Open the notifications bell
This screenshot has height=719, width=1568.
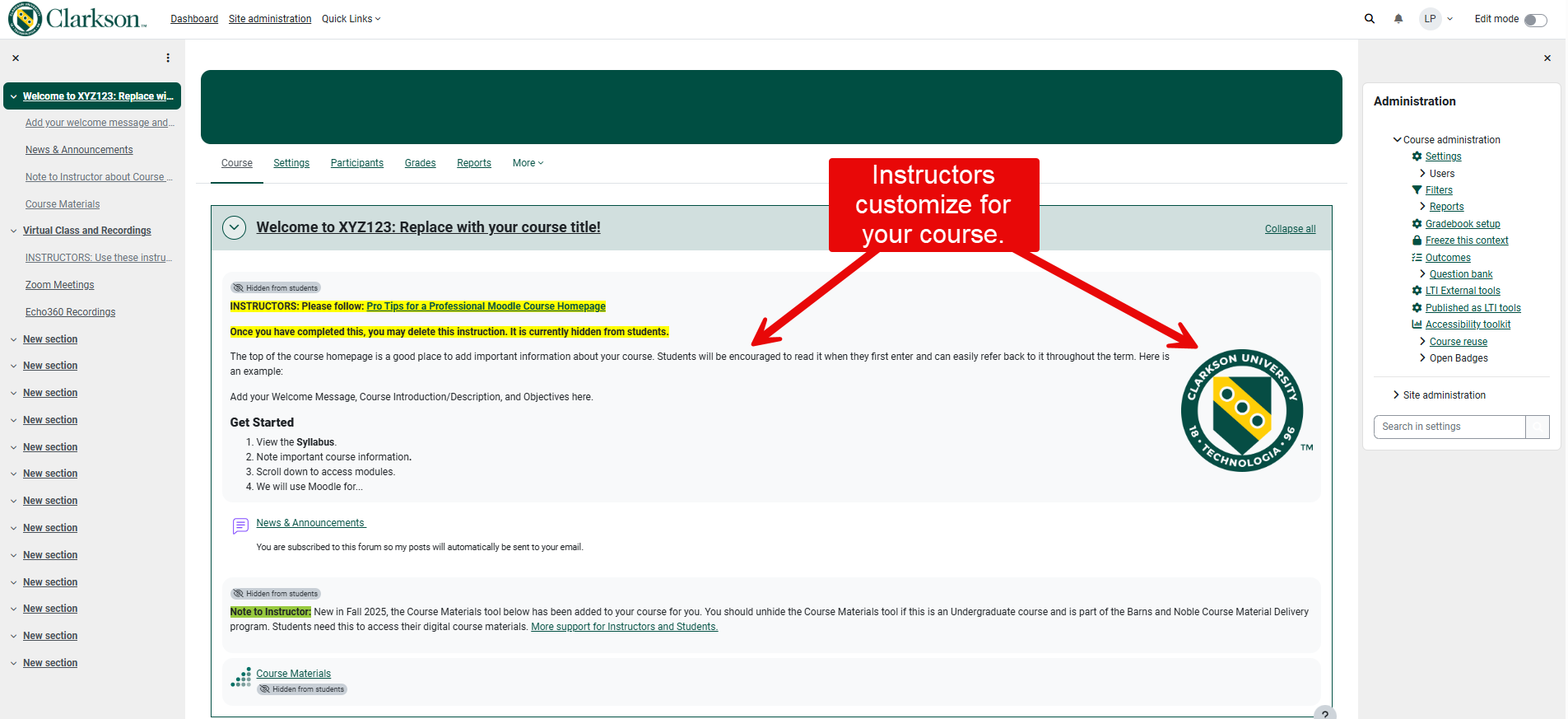point(1398,18)
